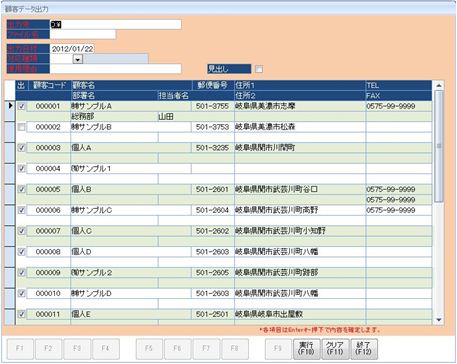457x364 pixels.
Task: Click the 部署名 column header
Action: 114,96
